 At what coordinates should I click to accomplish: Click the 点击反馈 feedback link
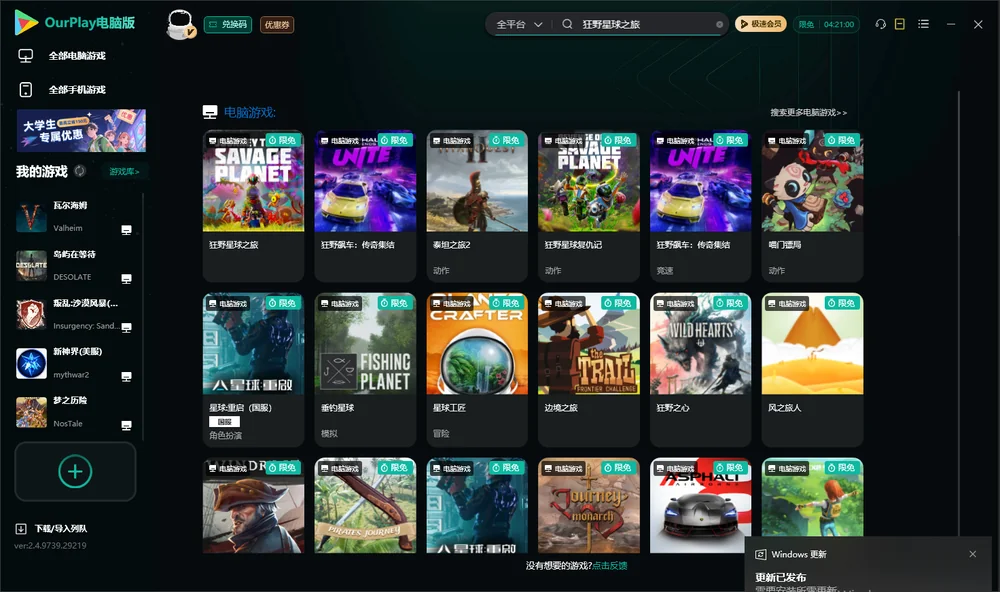[610, 565]
